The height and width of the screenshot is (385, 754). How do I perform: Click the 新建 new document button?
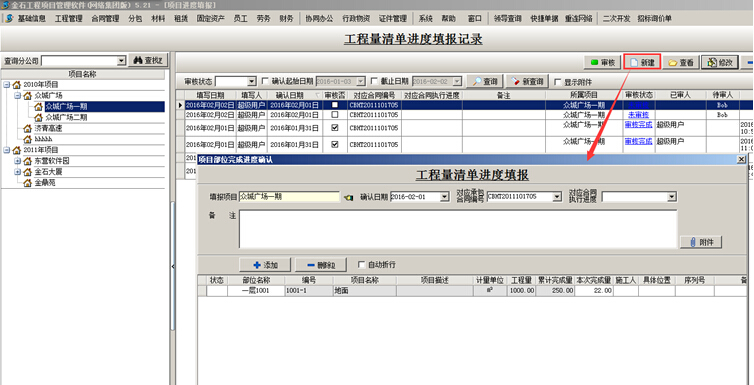pos(642,62)
